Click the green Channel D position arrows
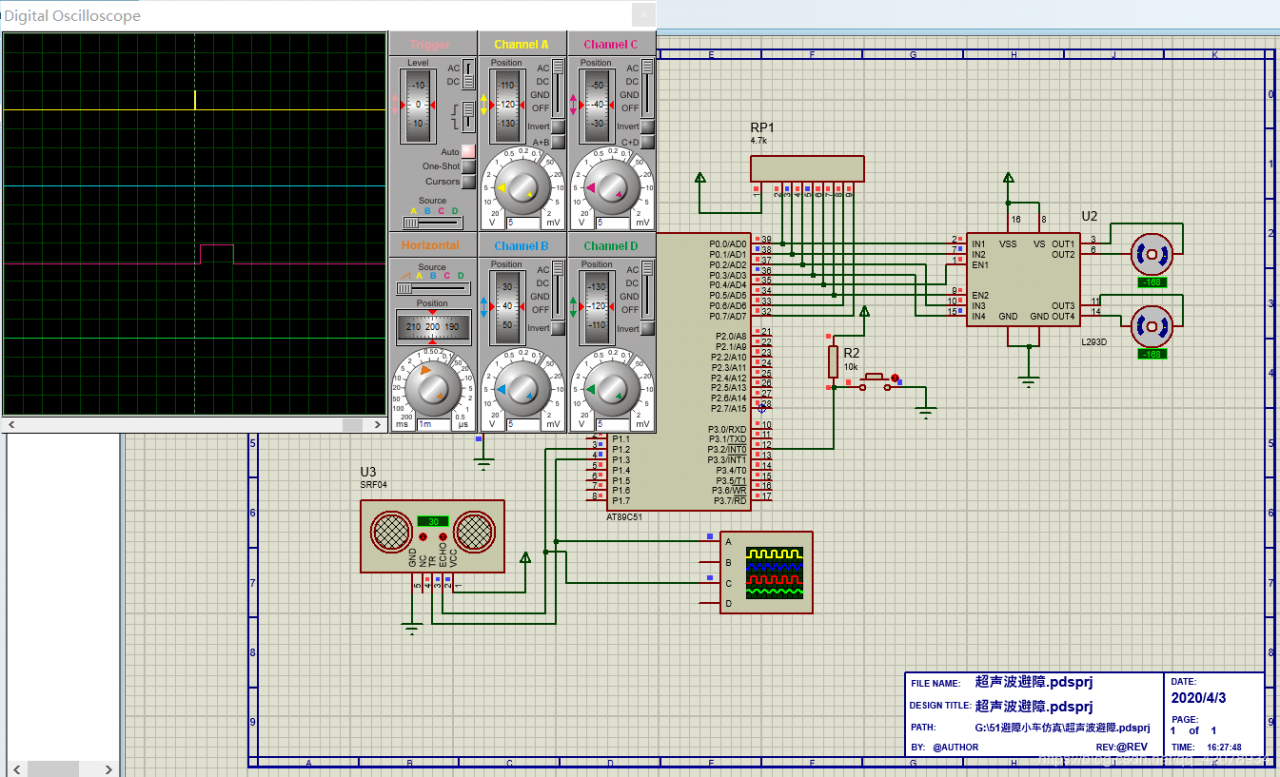Screen dimensions: 1280x777 [574, 307]
